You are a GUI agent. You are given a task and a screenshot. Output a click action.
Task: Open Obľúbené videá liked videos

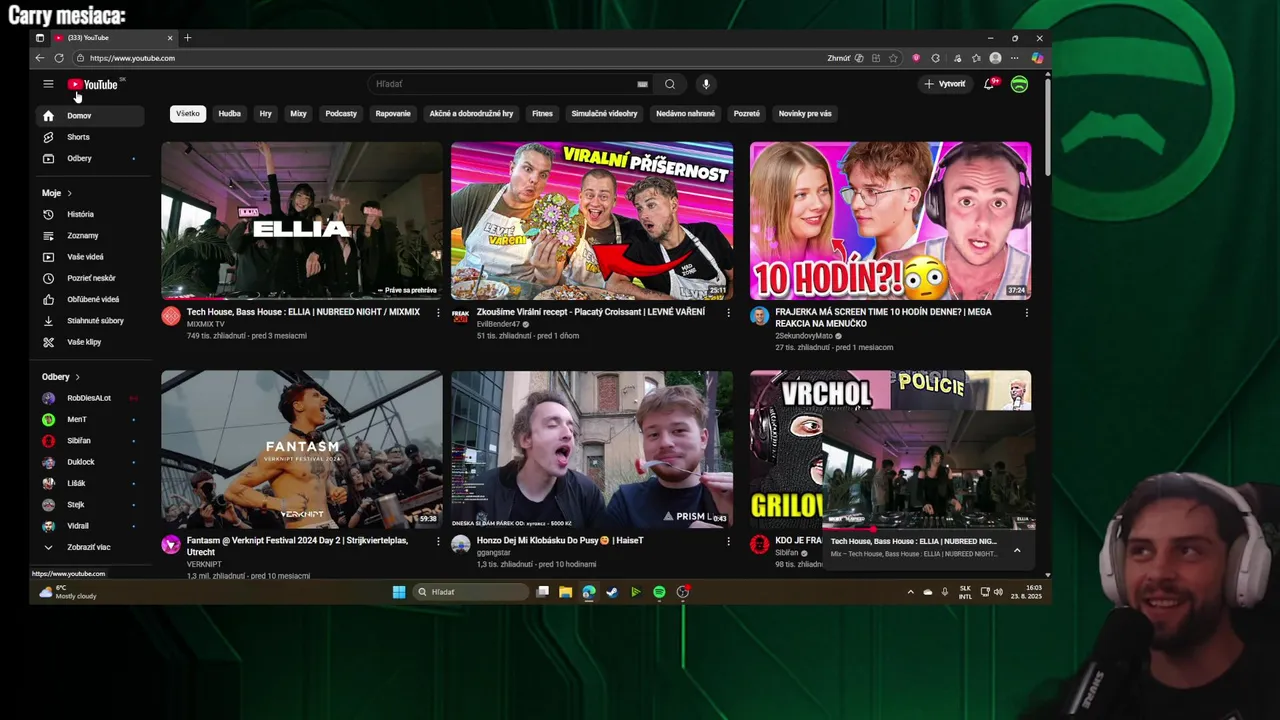(91, 299)
